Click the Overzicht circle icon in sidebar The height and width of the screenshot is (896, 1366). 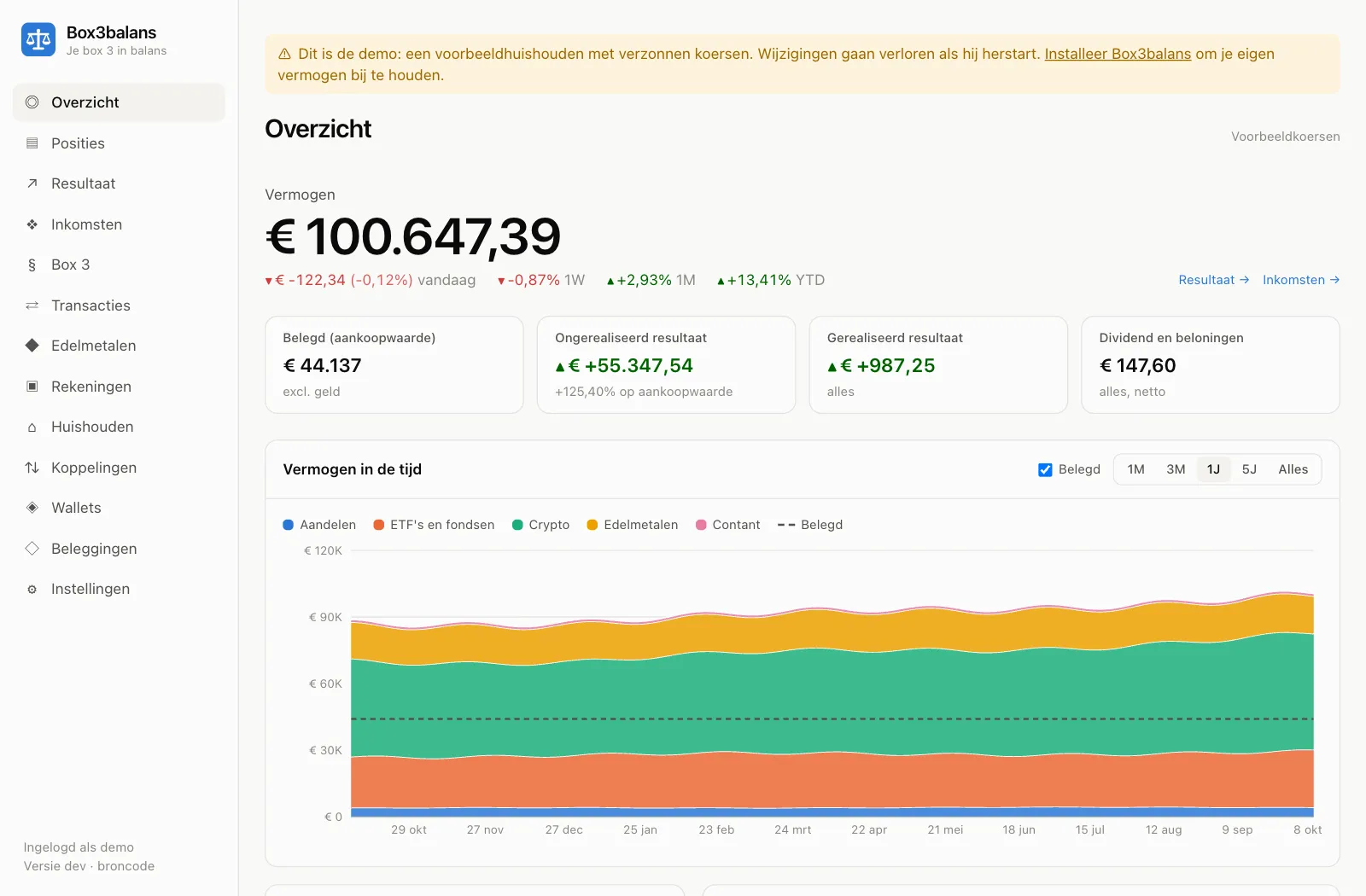coord(32,102)
